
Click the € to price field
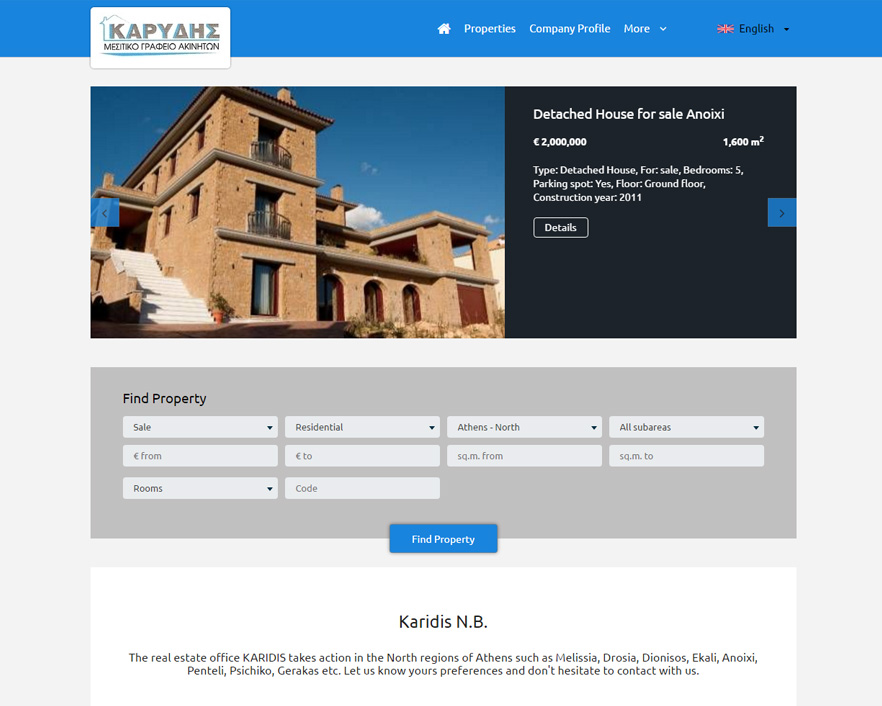[x=362, y=456]
